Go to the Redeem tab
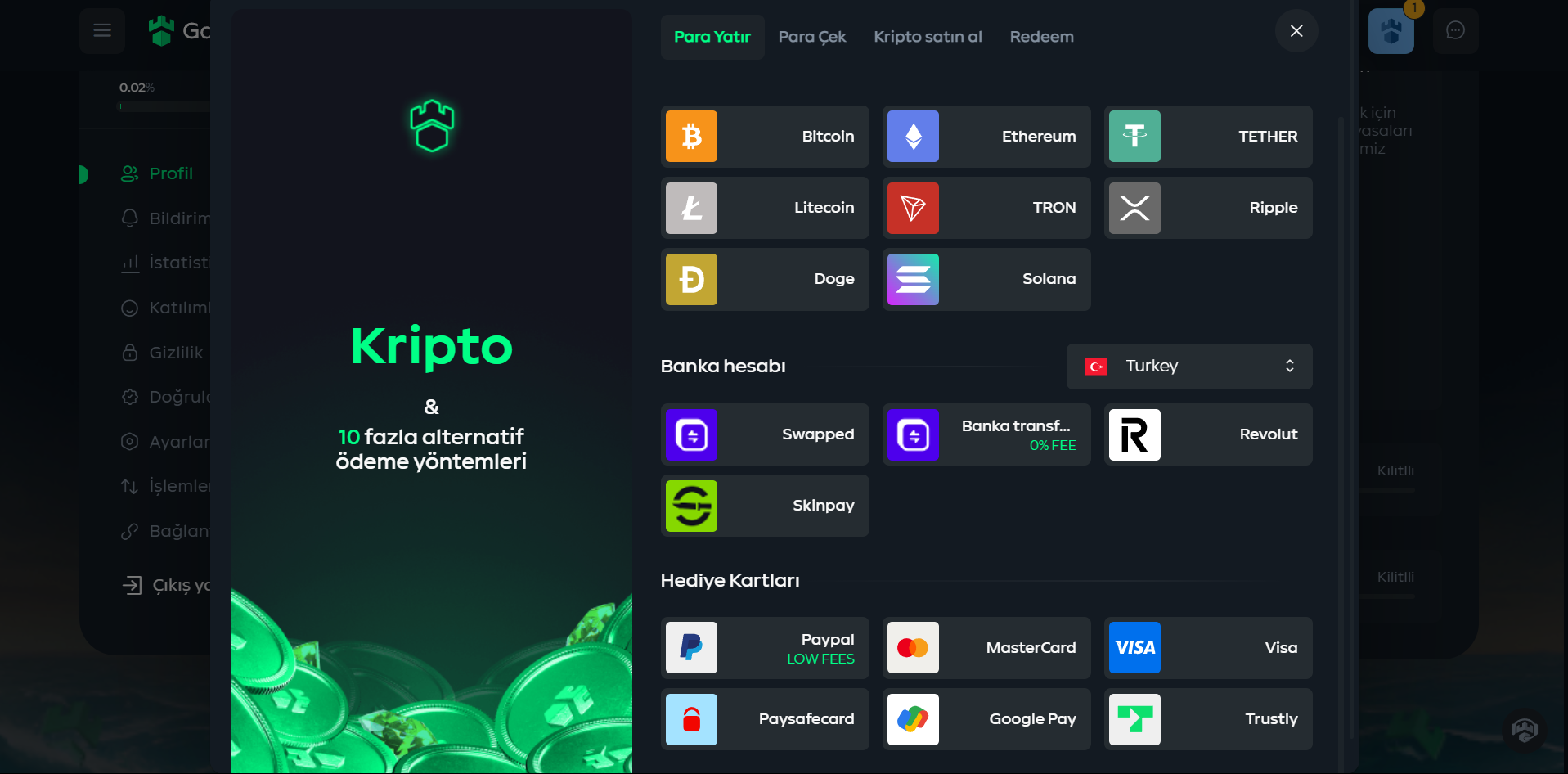 [1041, 37]
